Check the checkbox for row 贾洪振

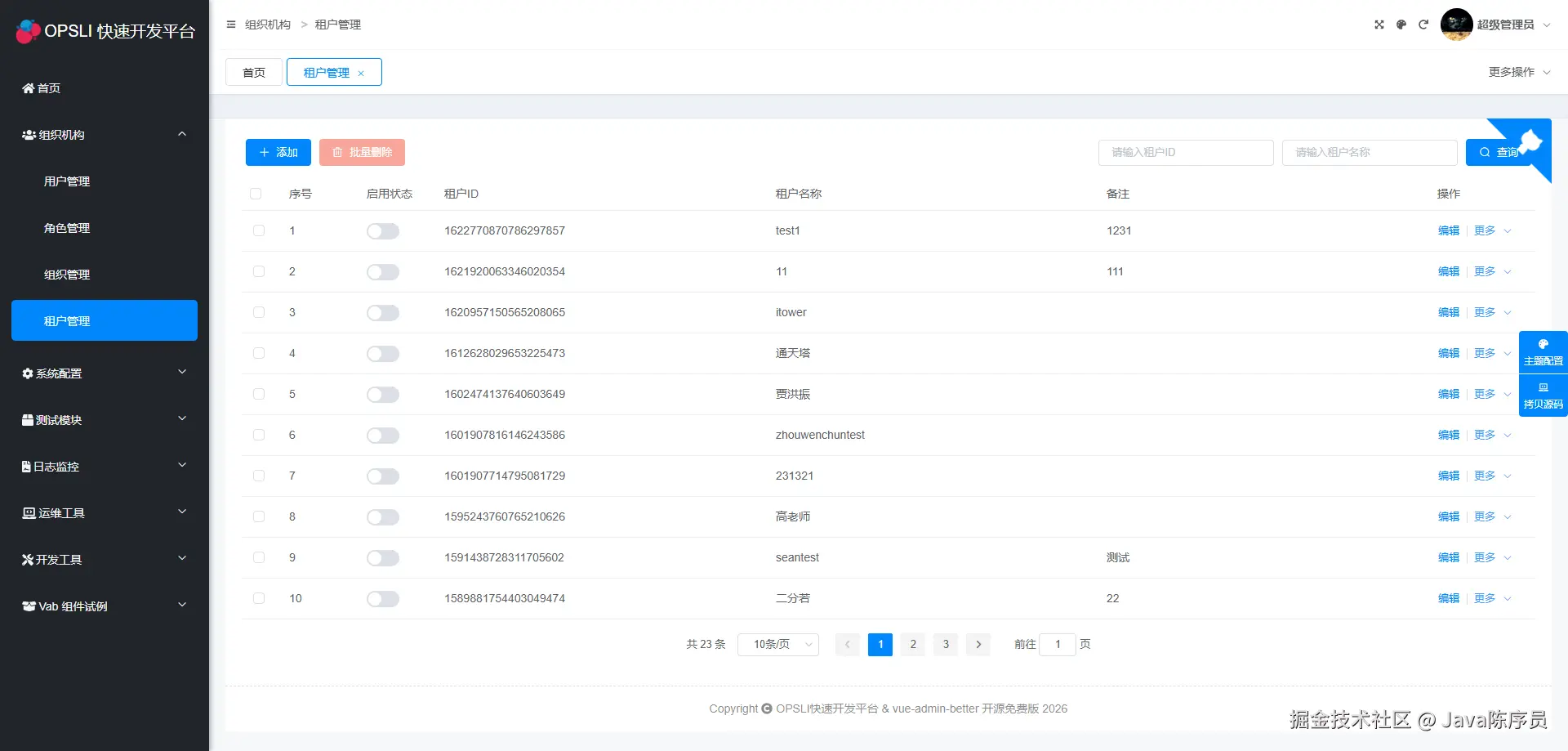pyautogui.click(x=259, y=394)
